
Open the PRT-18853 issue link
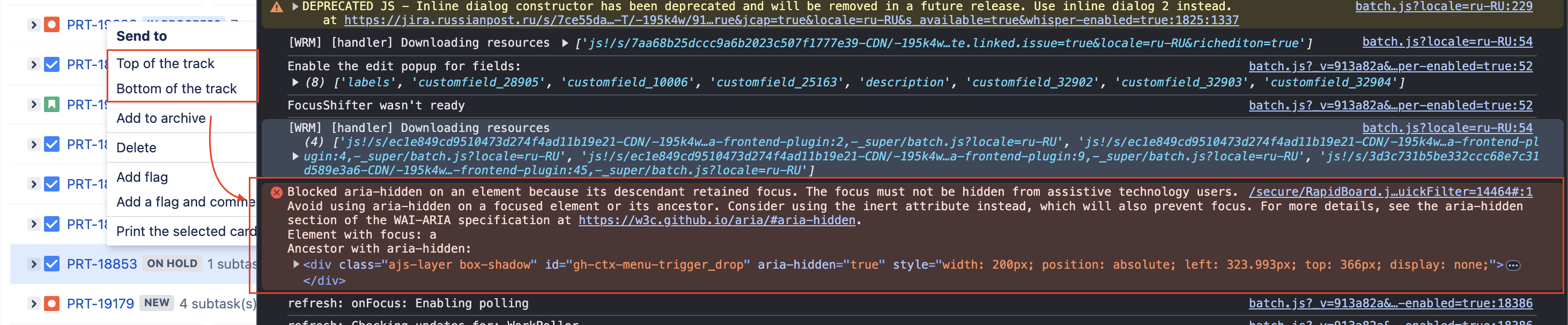pyautogui.click(x=102, y=263)
